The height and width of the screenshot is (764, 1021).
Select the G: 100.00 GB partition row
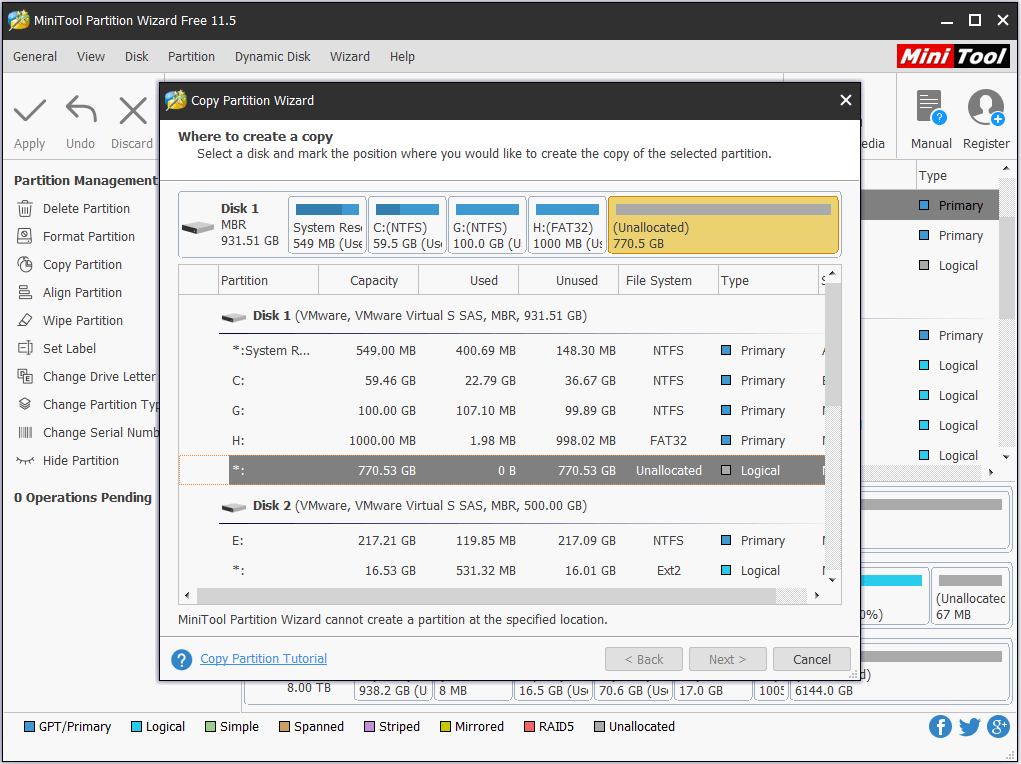pos(501,410)
